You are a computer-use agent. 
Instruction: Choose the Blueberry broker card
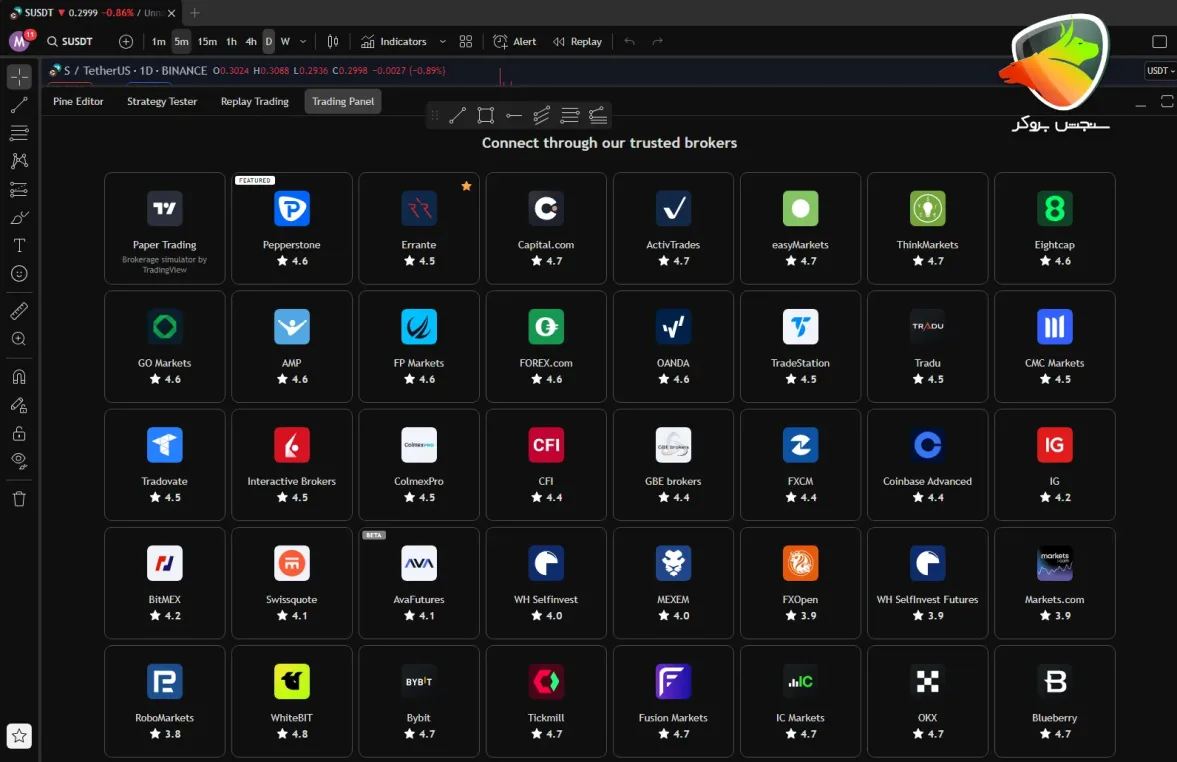pyautogui.click(x=1055, y=701)
